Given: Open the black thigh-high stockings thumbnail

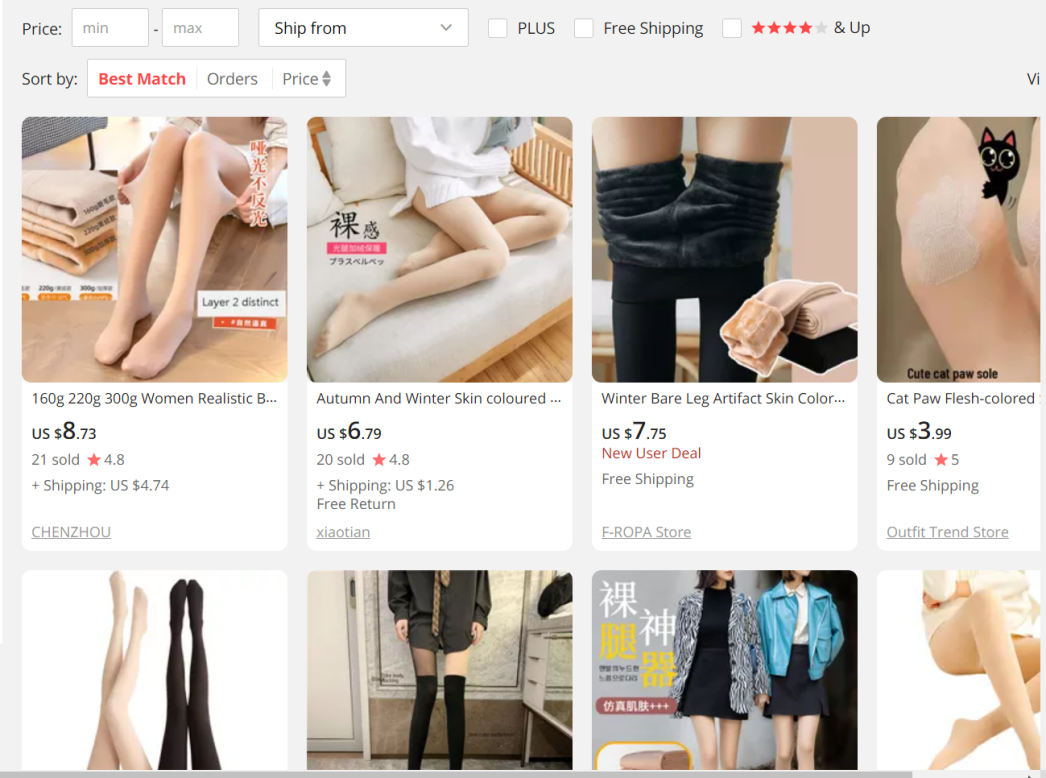Looking at the screenshot, I should 440,670.
